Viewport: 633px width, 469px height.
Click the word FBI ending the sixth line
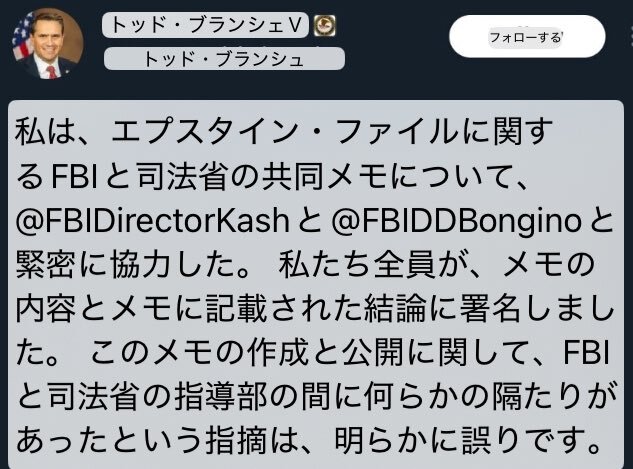pos(586,353)
